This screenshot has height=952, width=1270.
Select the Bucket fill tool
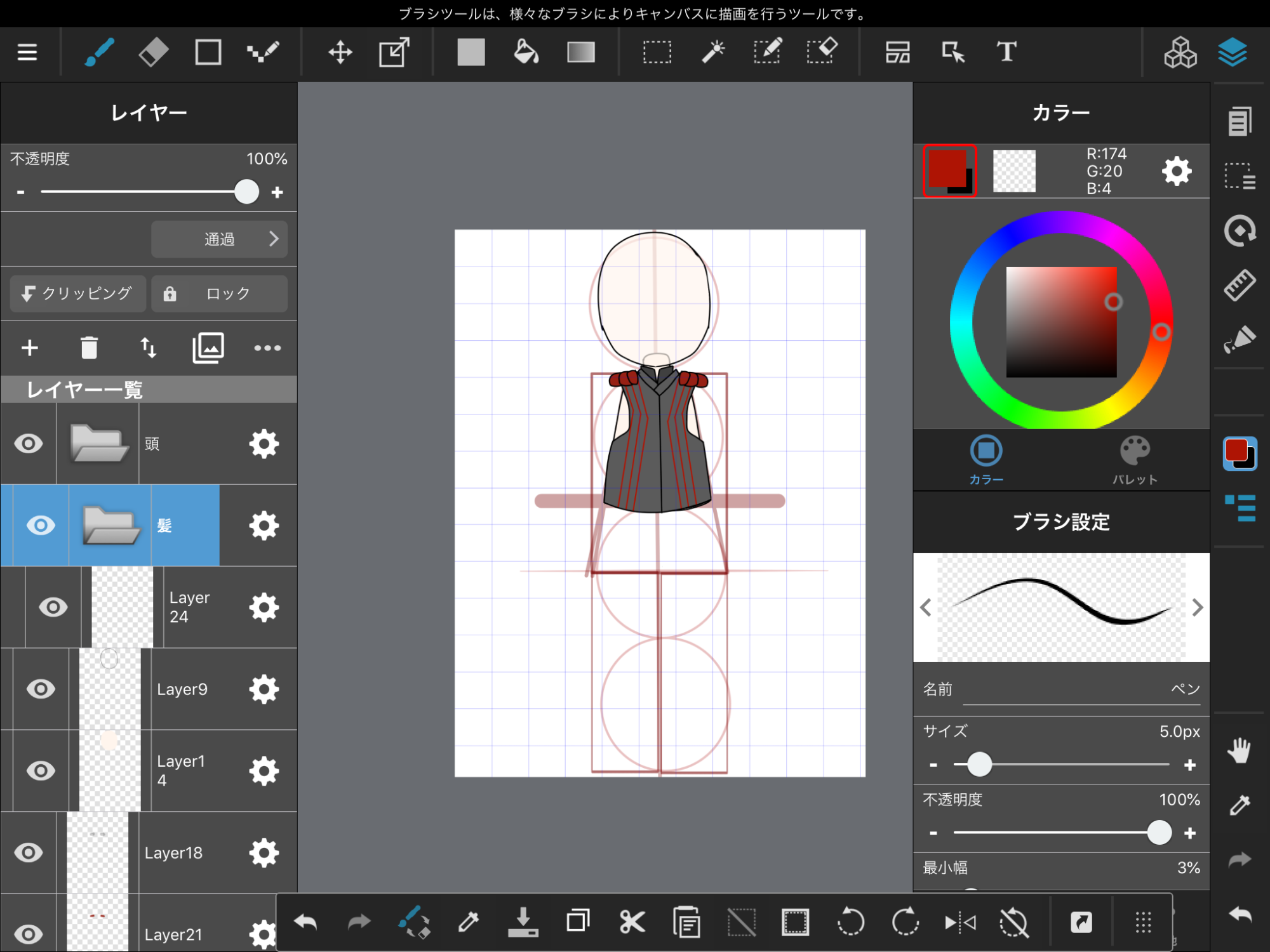tap(526, 52)
